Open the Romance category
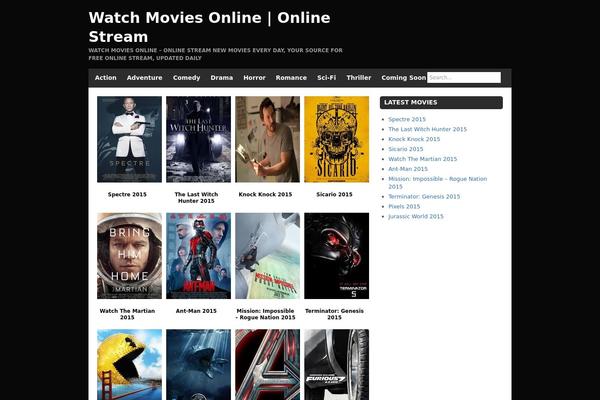 (x=291, y=78)
